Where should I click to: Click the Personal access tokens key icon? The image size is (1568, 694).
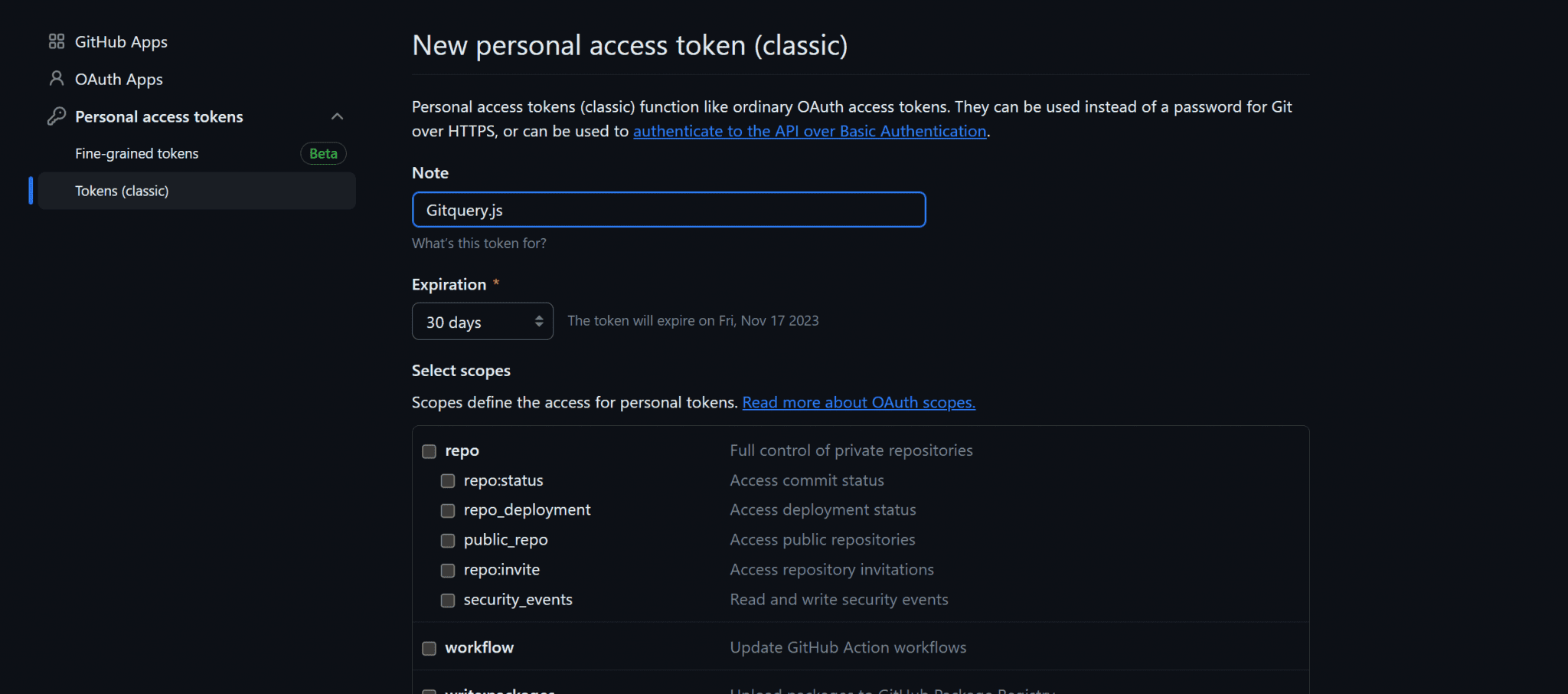pyautogui.click(x=55, y=116)
